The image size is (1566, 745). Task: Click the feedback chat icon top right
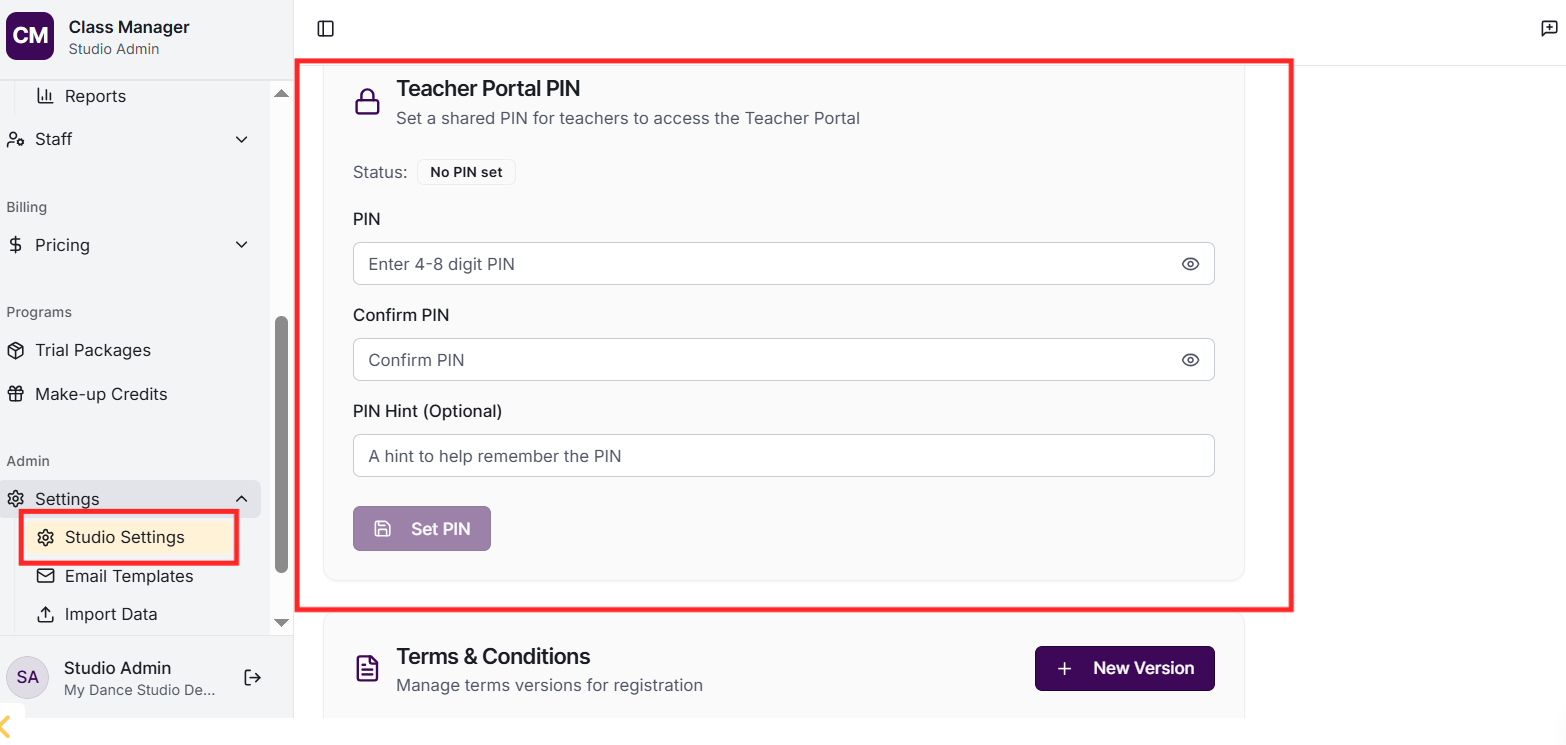coord(1549,29)
